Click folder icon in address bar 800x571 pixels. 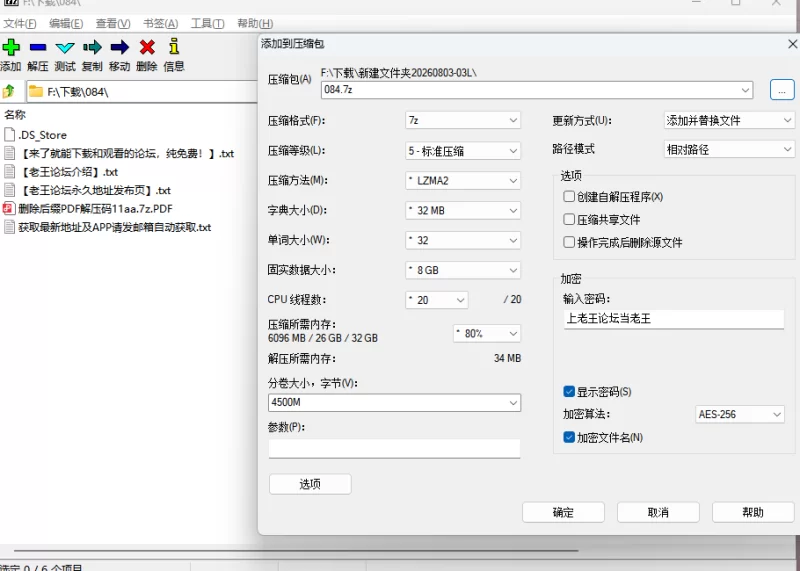point(36,91)
